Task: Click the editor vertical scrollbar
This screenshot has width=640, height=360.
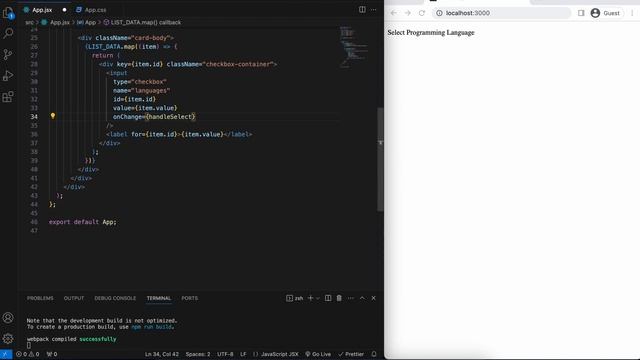Action: [x=380, y=159]
